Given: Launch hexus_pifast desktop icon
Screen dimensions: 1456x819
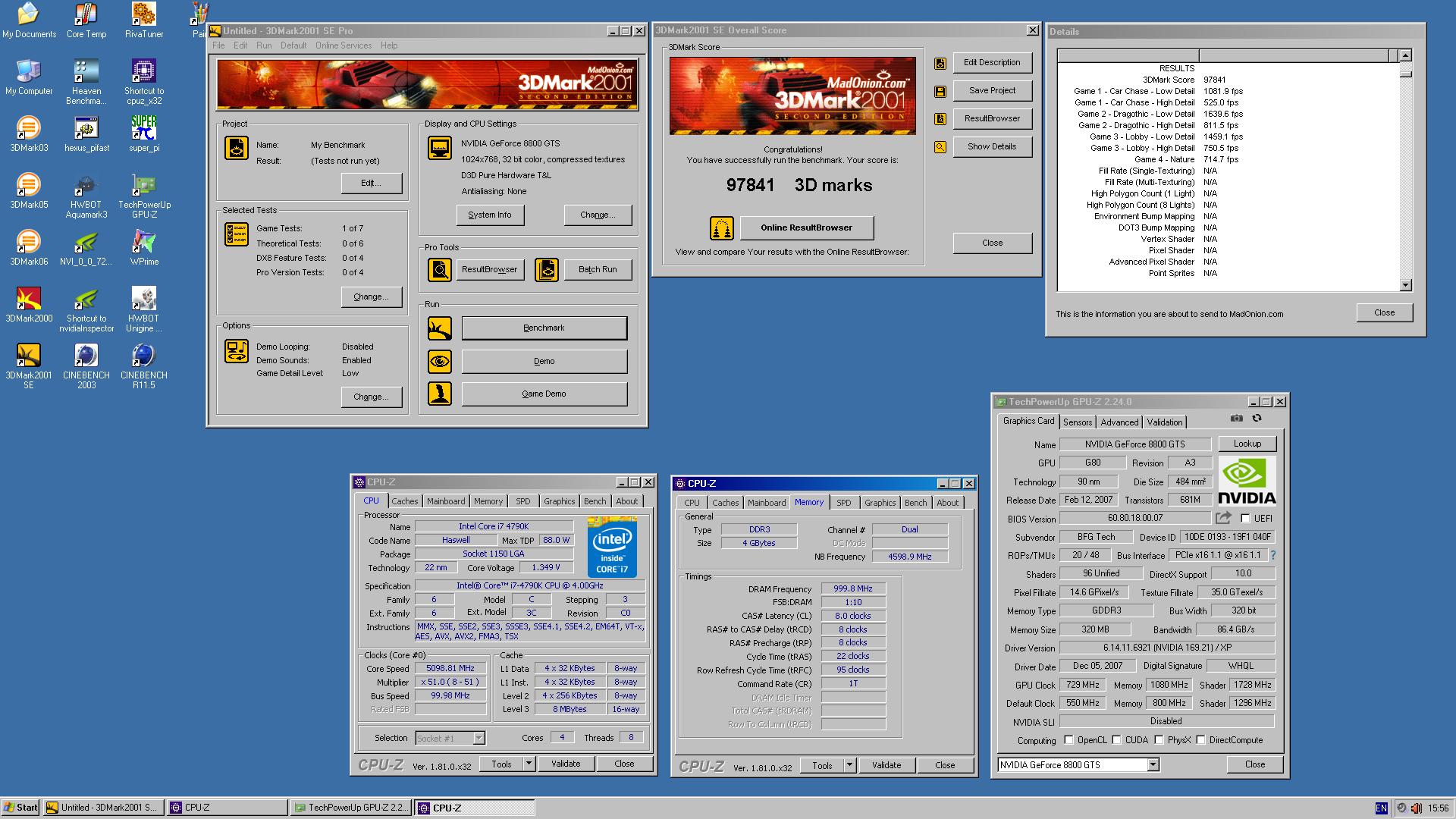Looking at the screenshot, I should click(x=86, y=134).
